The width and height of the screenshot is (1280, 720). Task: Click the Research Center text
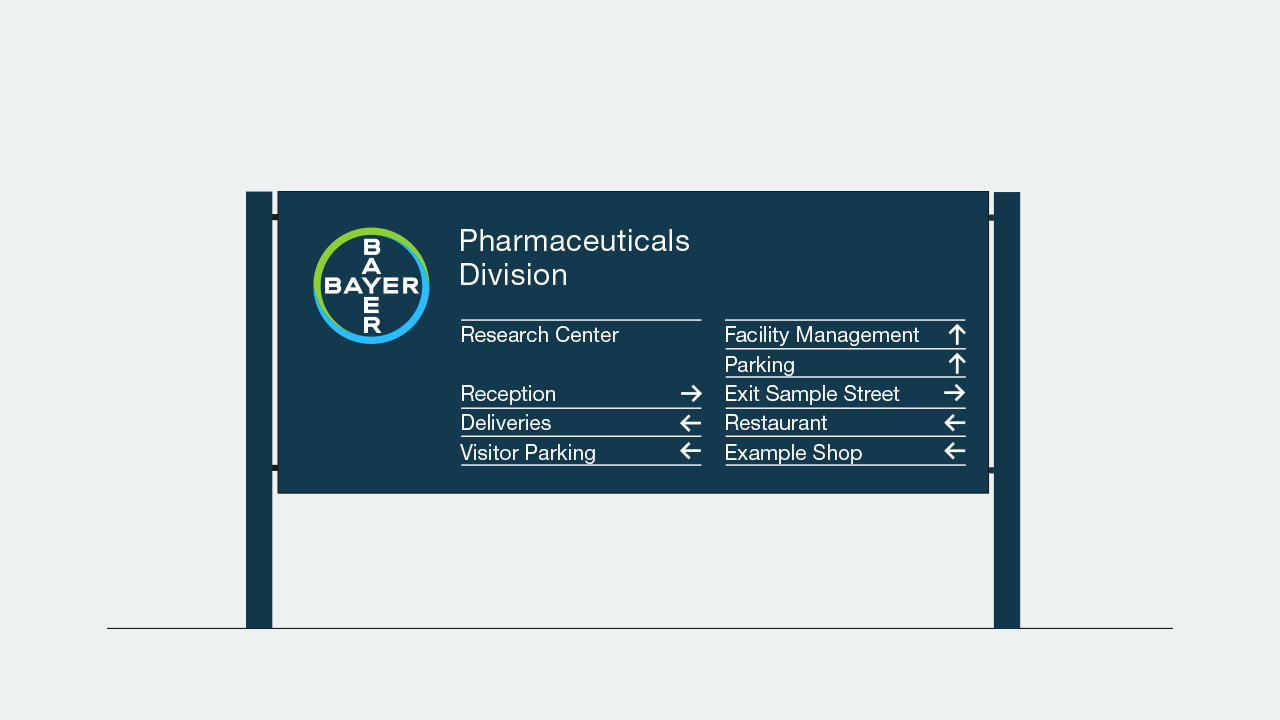tap(540, 335)
